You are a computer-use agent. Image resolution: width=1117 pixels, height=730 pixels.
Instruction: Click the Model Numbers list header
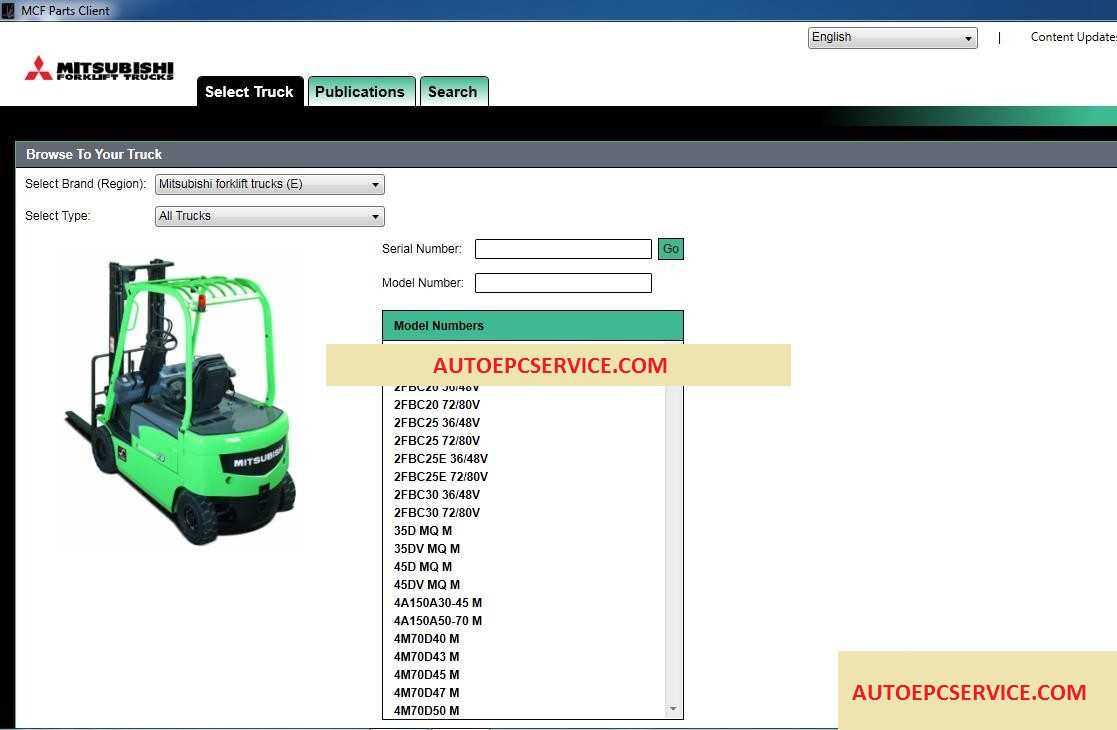click(533, 325)
